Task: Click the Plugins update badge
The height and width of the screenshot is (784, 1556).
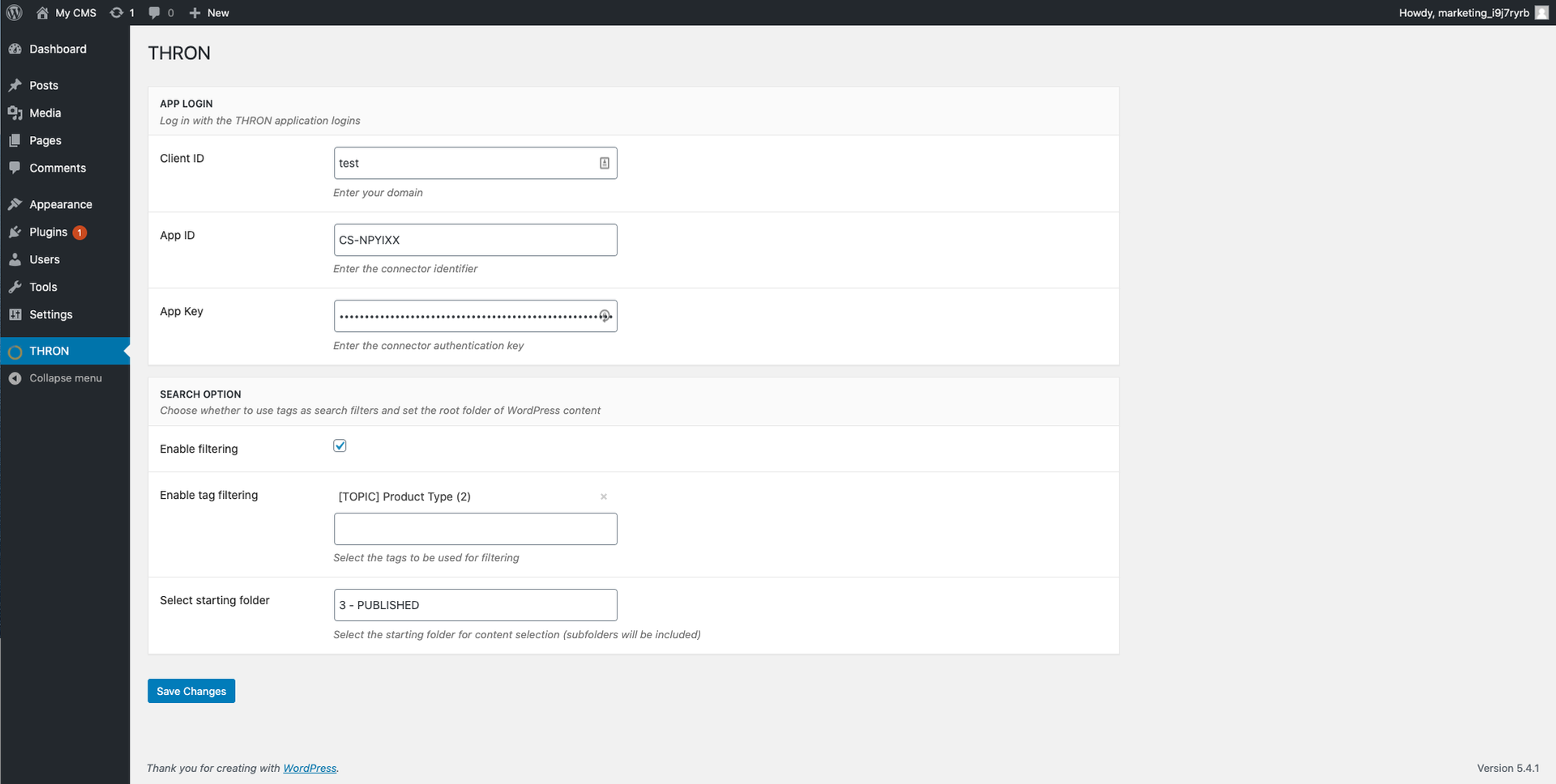Action: (79, 232)
